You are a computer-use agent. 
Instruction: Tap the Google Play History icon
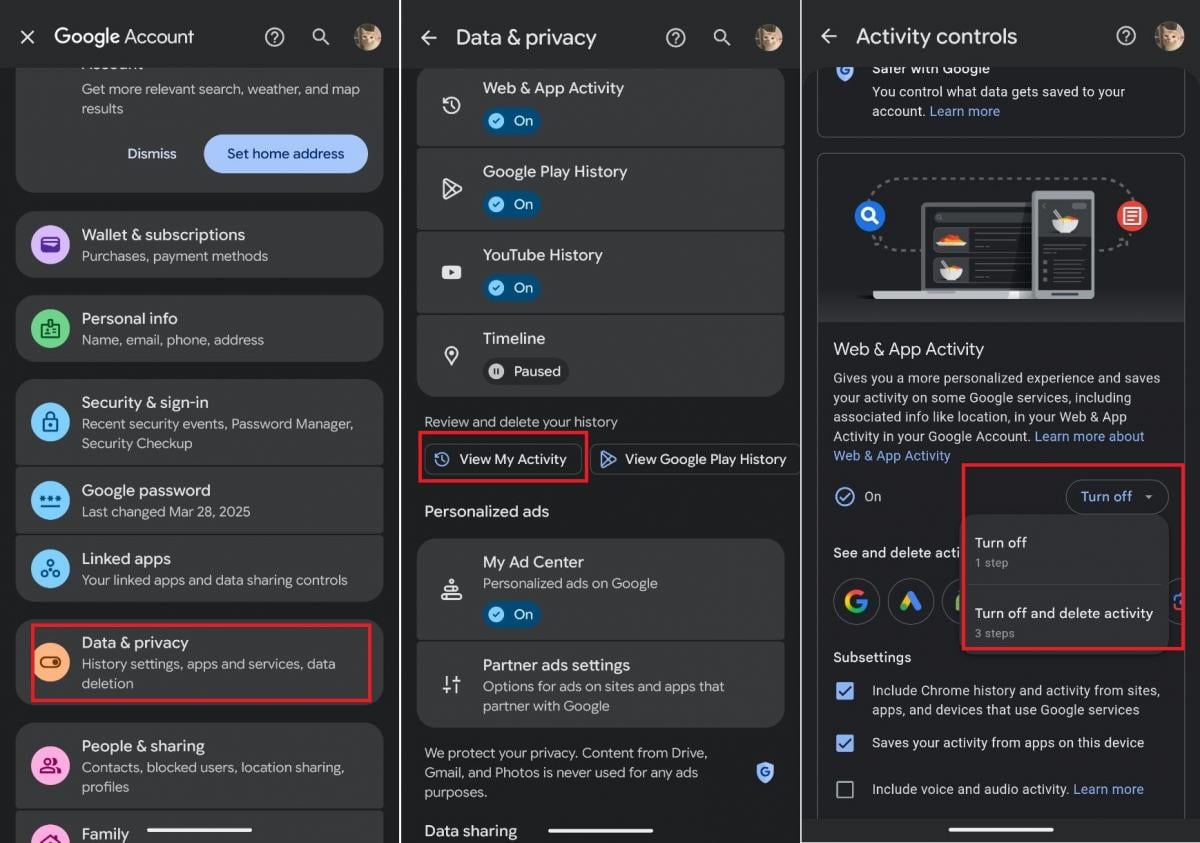coord(452,188)
